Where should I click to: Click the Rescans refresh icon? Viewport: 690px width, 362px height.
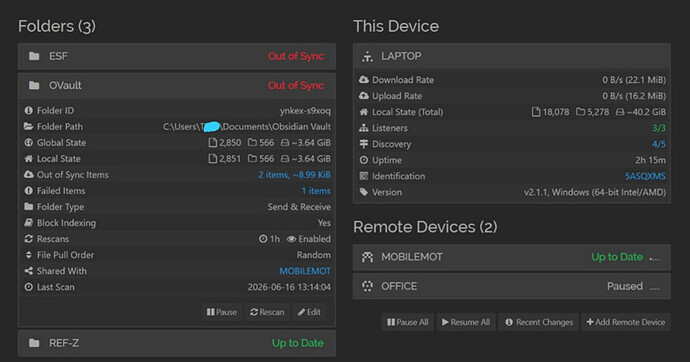(x=29, y=239)
